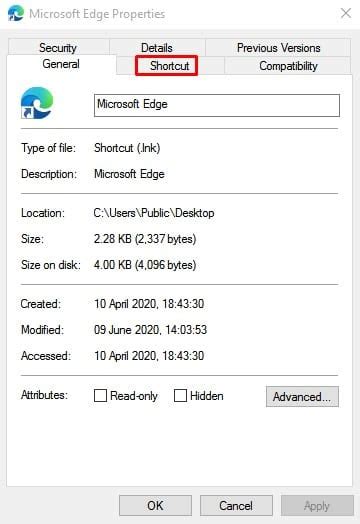This screenshot has width=360, height=524.
Task: Open the Security tab
Action: click(x=58, y=47)
